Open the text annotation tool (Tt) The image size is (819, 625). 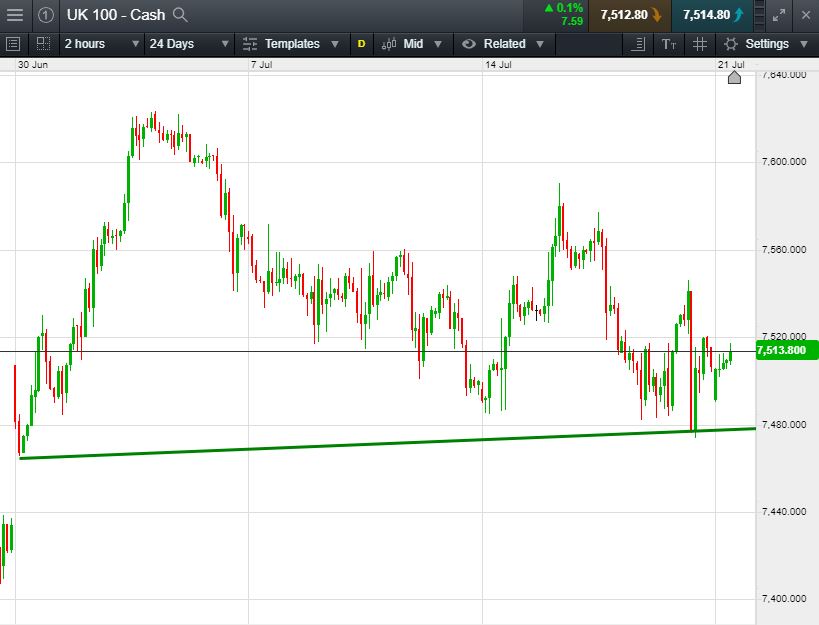[x=669, y=44]
